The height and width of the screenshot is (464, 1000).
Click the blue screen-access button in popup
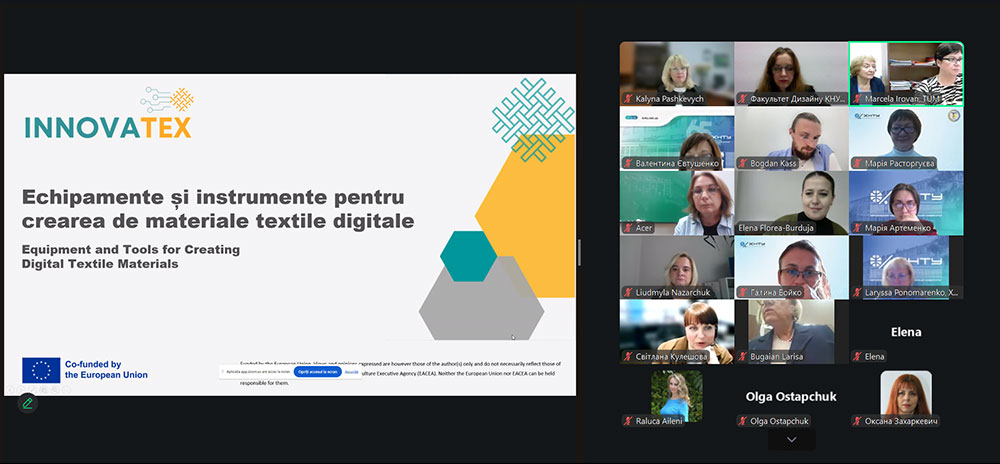[317, 371]
